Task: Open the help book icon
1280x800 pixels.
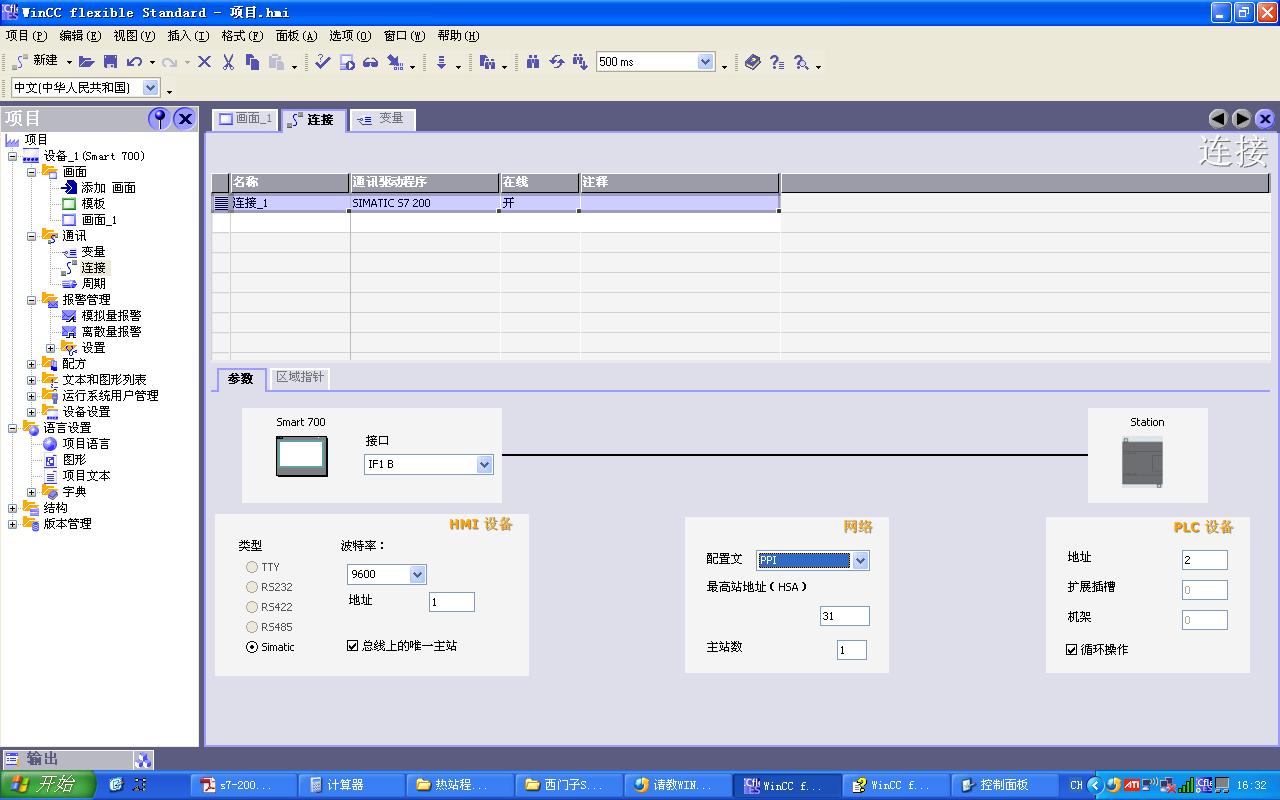Action: click(x=753, y=62)
